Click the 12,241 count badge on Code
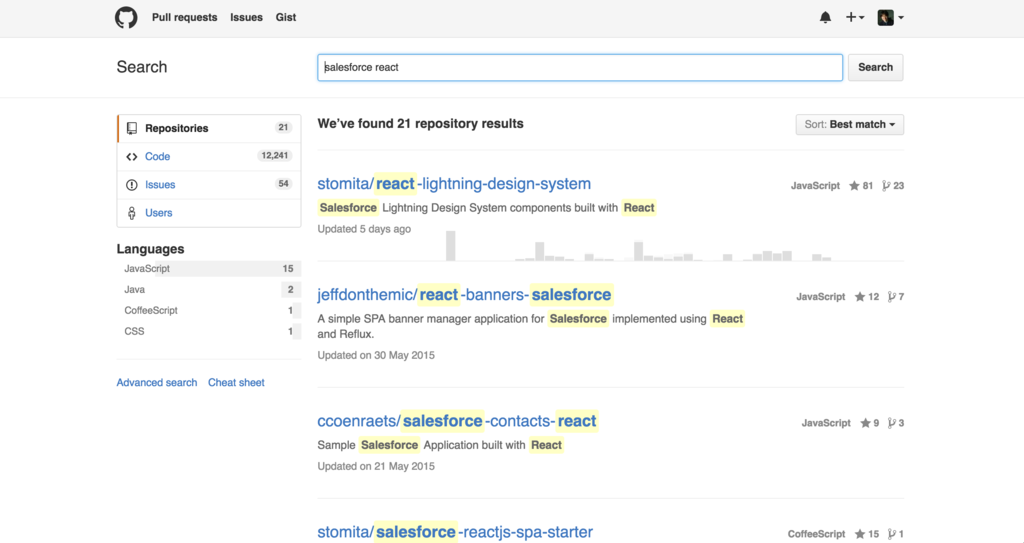 click(x=274, y=156)
